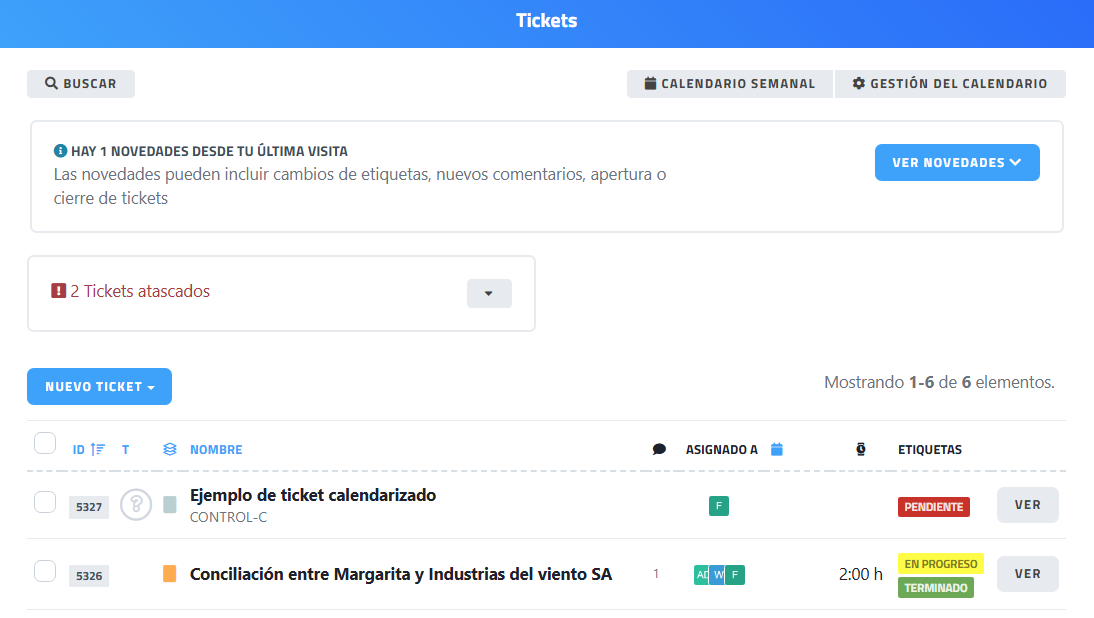The height and width of the screenshot is (618, 1094).
Task: Click the layers stack icon in table header
Action: point(170,449)
